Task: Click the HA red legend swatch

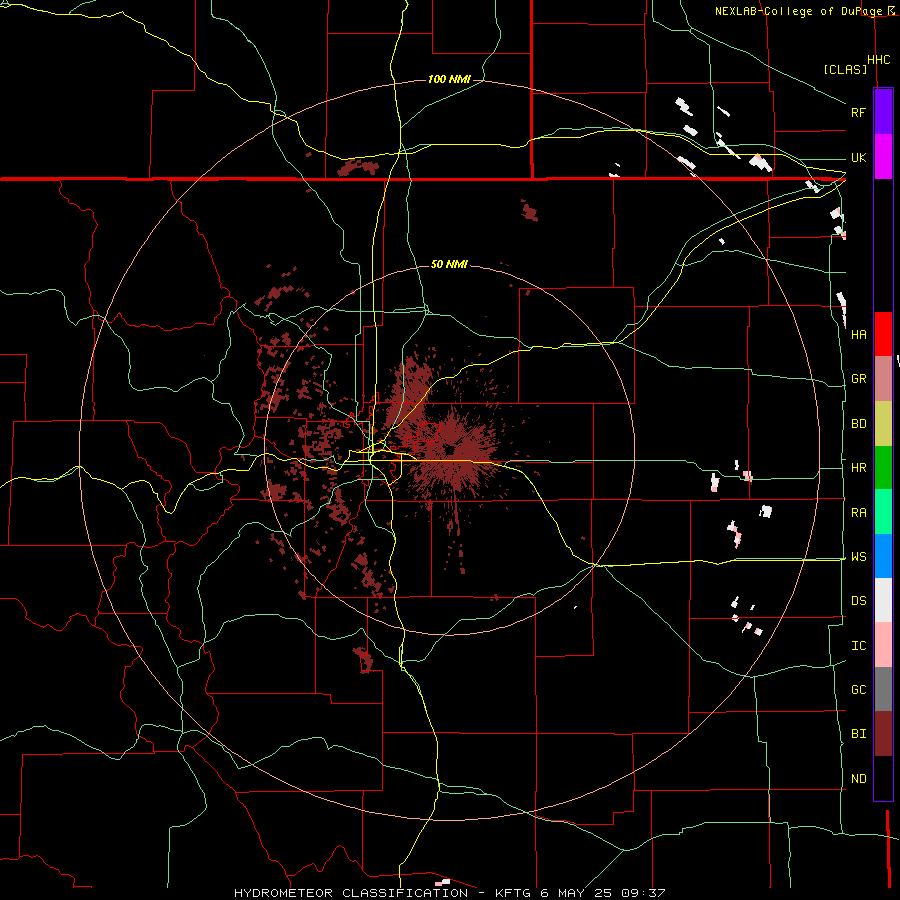Action: coord(883,334)
